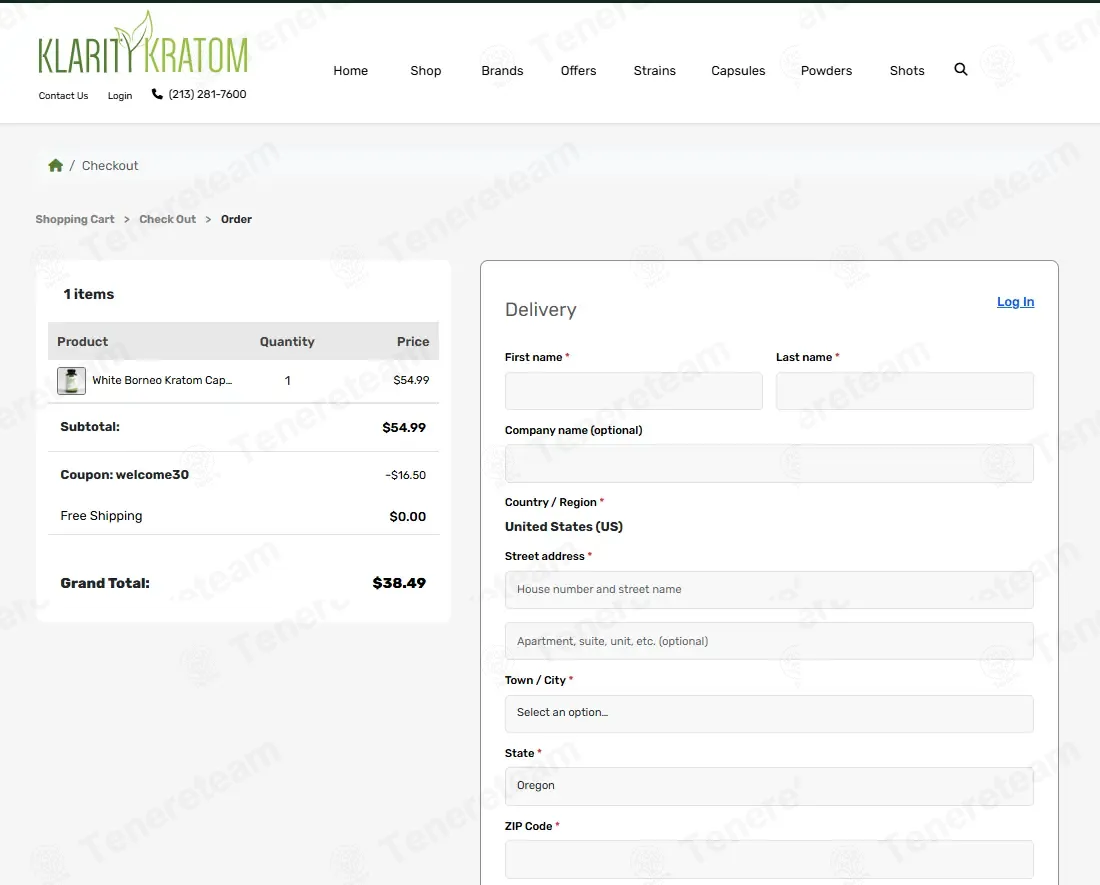Open White Borneo Kratom product thumbnail
The image size is (1100, 885).
click(72, 381)
